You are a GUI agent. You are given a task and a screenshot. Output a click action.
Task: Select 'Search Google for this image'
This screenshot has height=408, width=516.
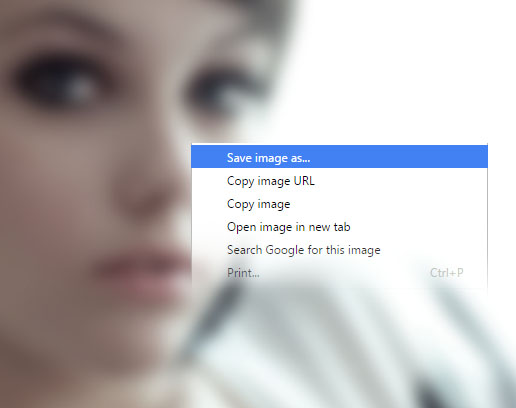[x=339, y=249]
